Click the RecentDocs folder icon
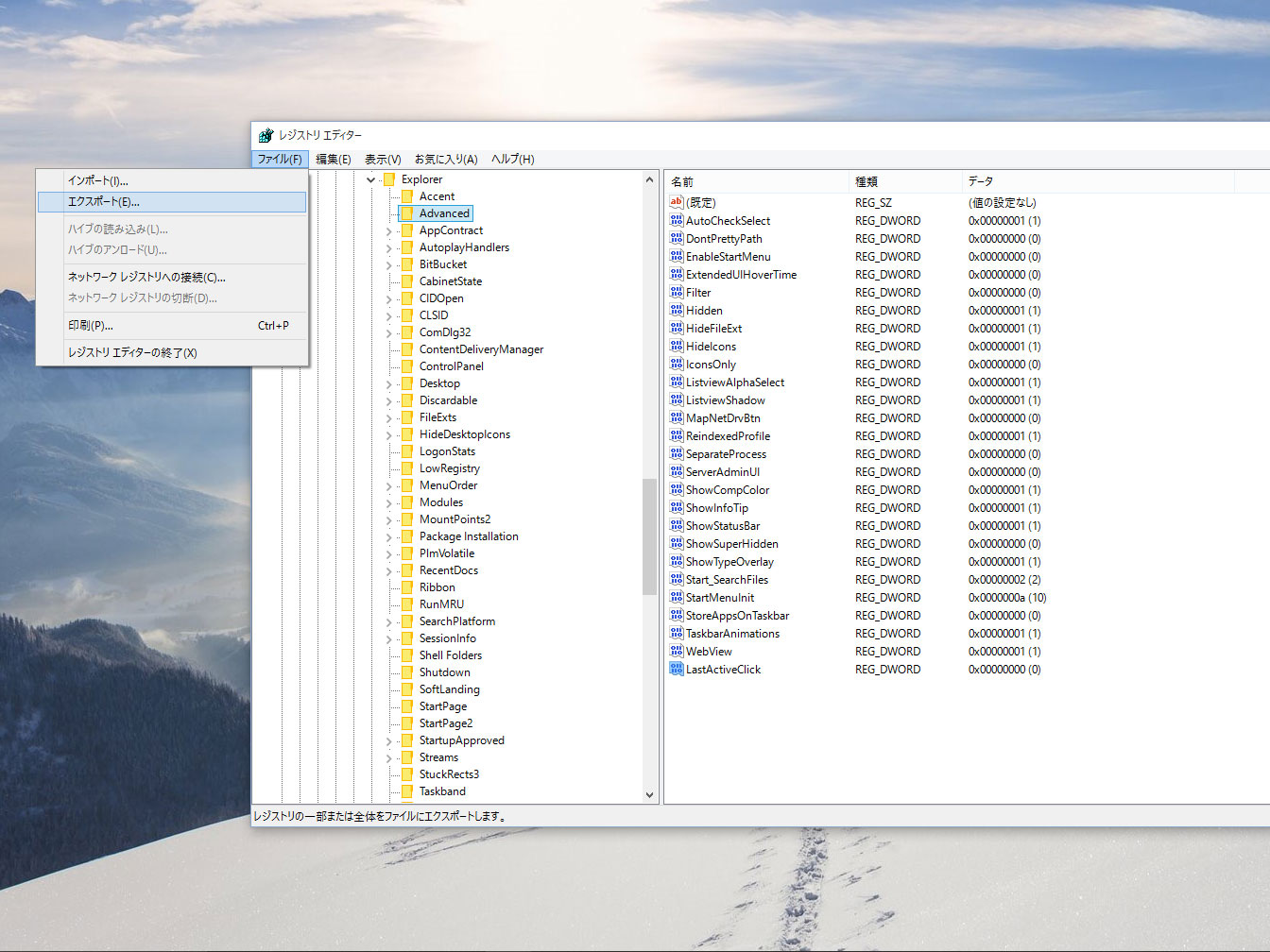 pyautogui.click(x=405, y=569)
